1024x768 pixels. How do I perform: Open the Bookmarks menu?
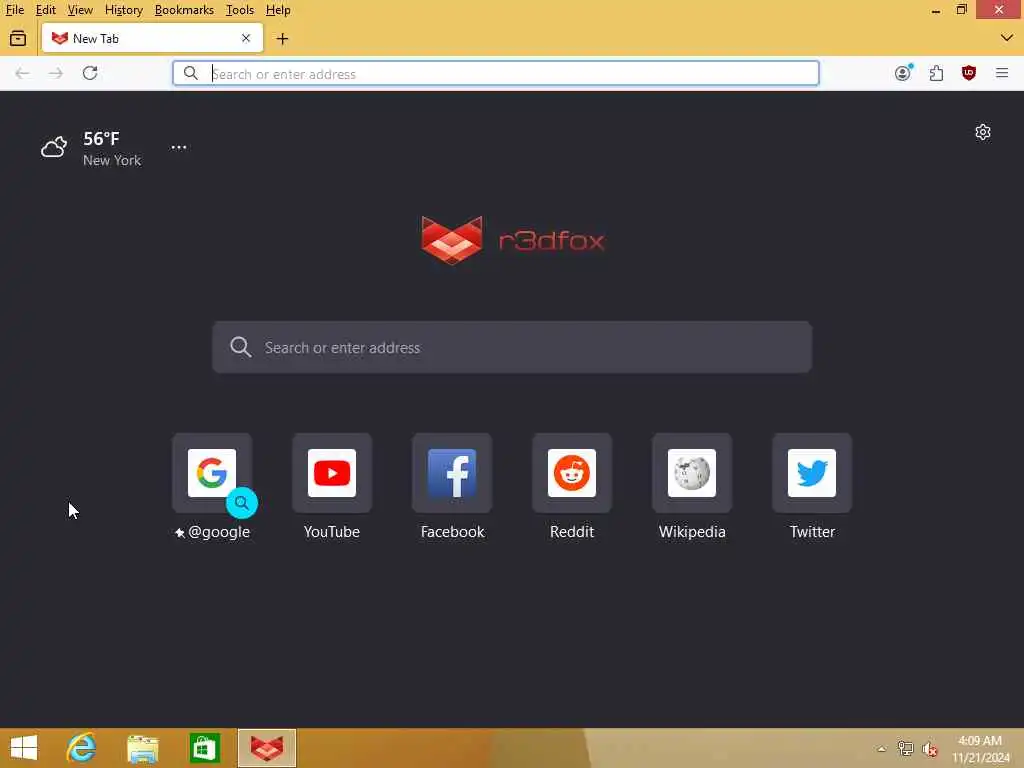click(x=184, y=10)
